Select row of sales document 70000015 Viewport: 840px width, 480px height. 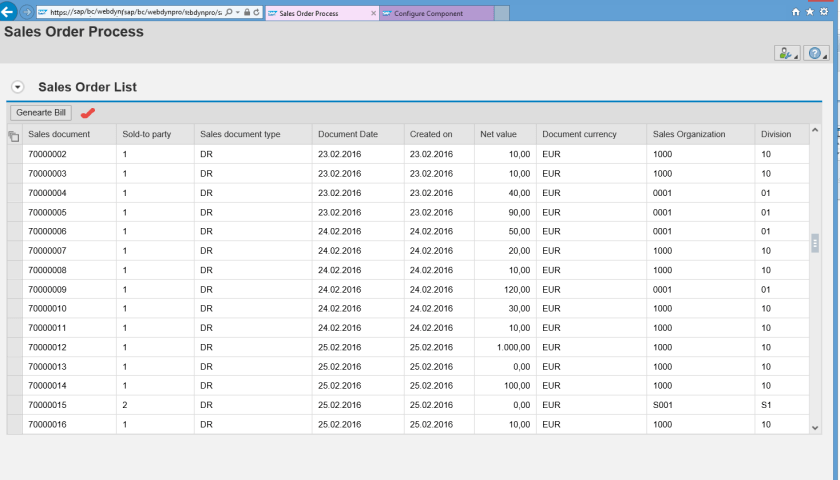pos(14,405)
